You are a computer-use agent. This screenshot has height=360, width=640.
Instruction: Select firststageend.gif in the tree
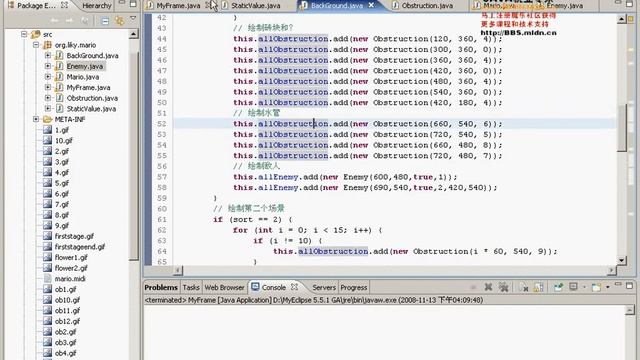point(80,247)
